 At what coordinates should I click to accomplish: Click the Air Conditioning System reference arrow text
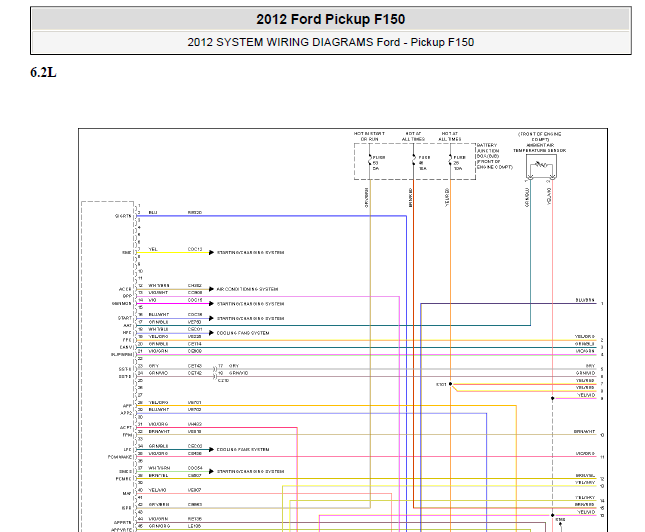(x=247, y=289)
